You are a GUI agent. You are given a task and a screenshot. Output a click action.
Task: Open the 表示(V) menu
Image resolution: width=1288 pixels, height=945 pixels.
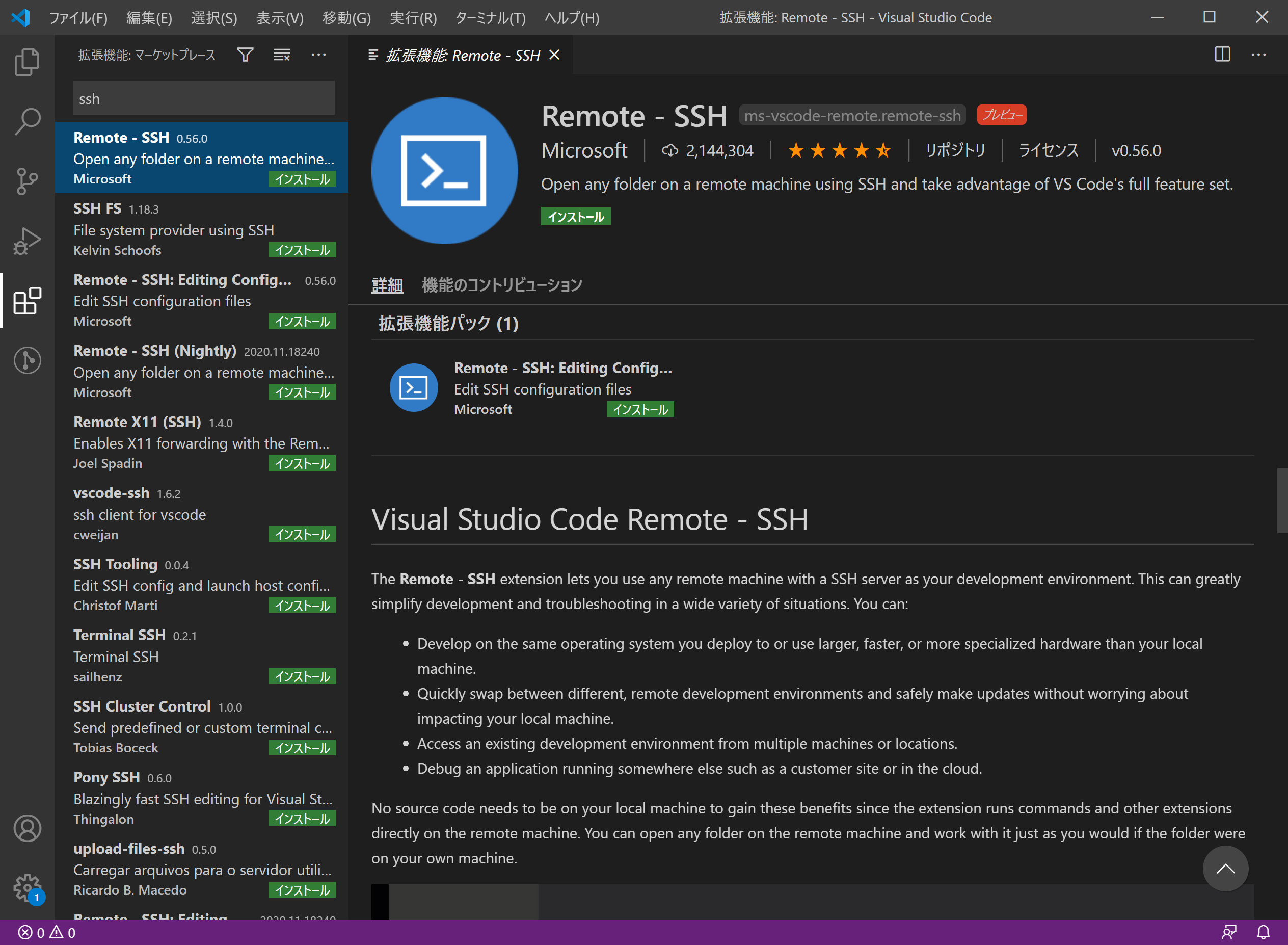[280, 18]
